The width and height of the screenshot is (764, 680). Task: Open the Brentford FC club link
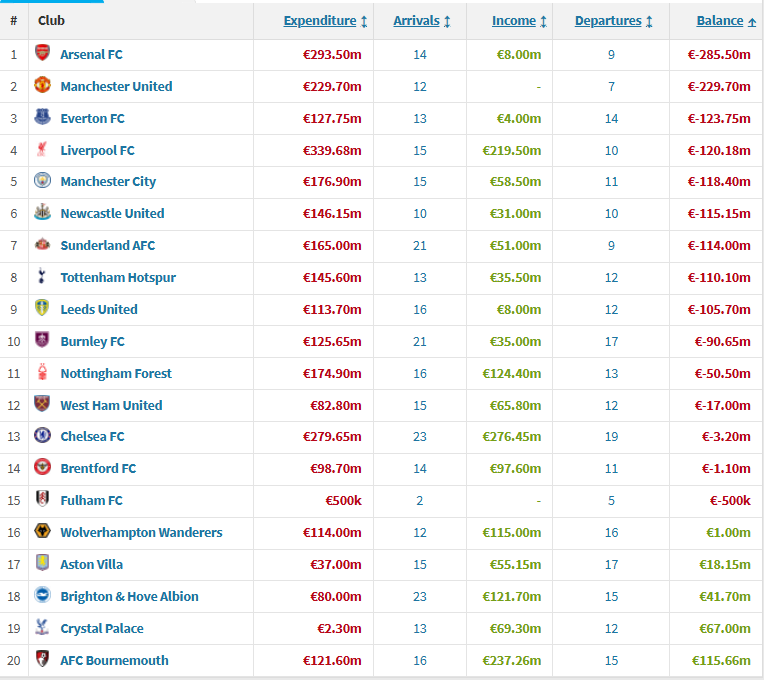tap(98, 469)
